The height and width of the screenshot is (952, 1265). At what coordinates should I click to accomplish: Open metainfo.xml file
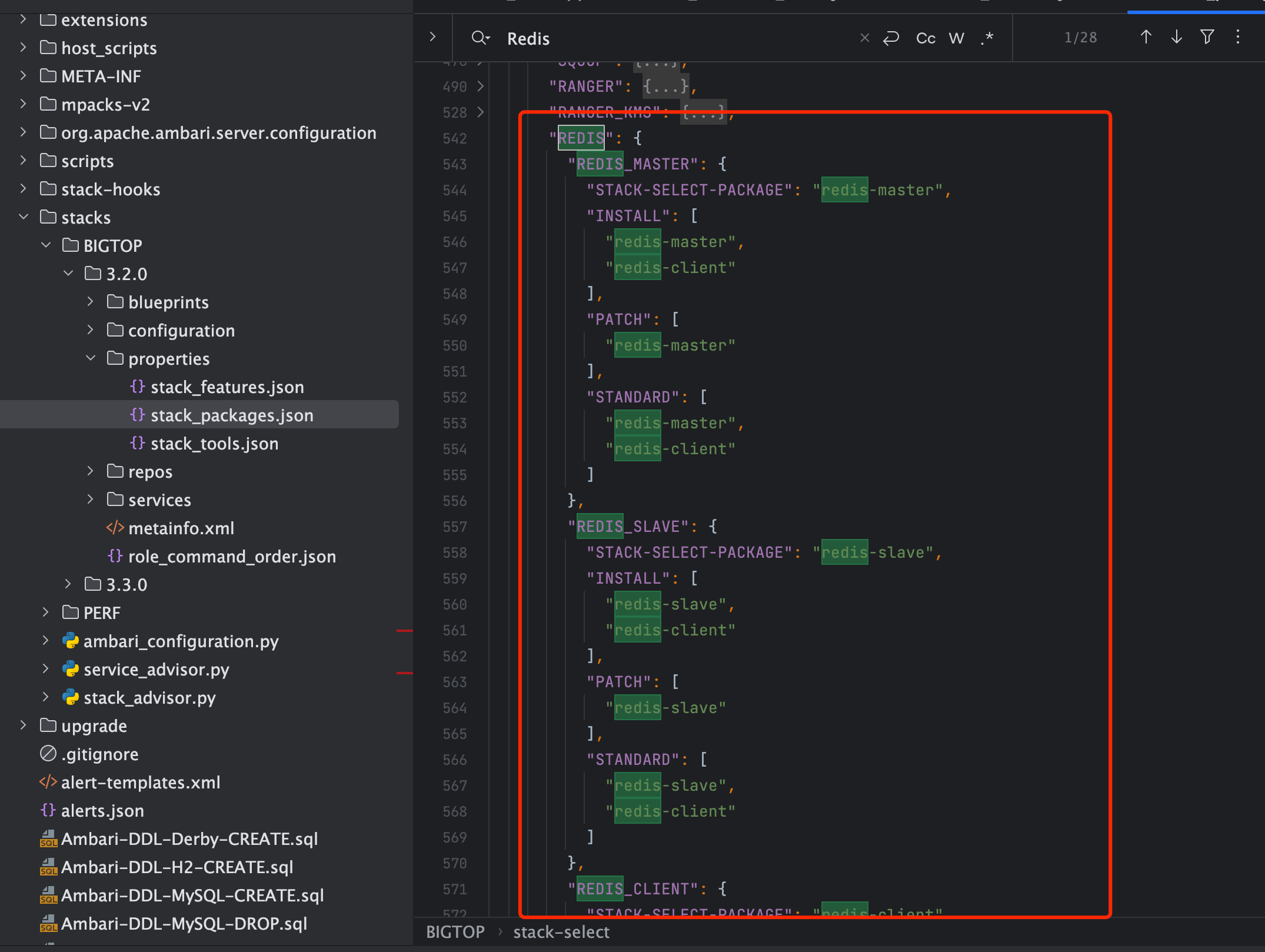click(x=181, y=528)
